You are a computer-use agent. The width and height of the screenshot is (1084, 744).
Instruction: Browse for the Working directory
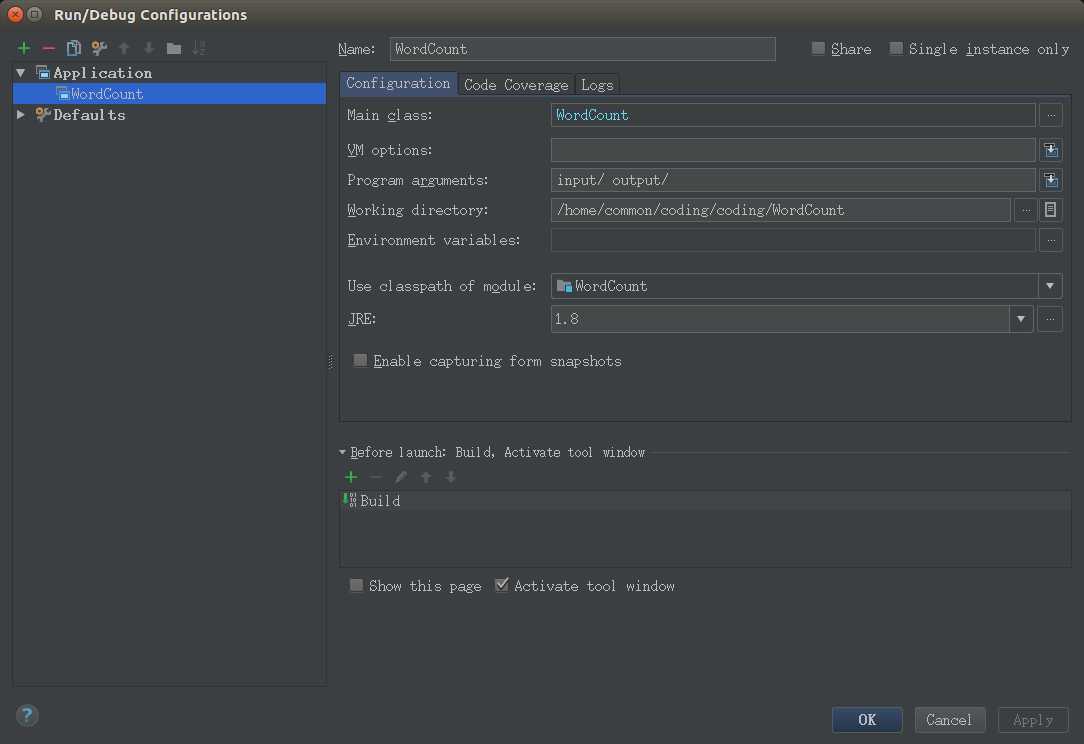point(1026,210)
